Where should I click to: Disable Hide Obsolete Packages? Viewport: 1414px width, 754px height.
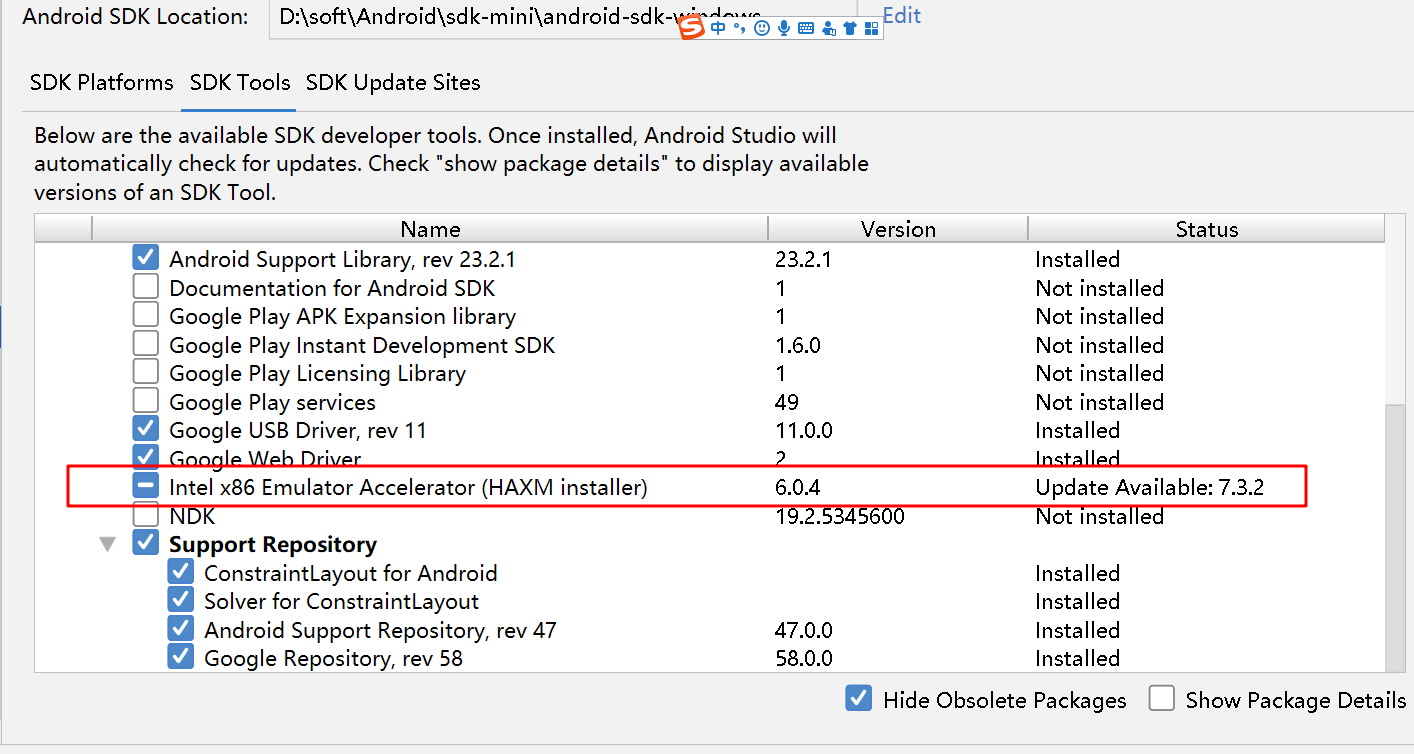tap(858, 698)
